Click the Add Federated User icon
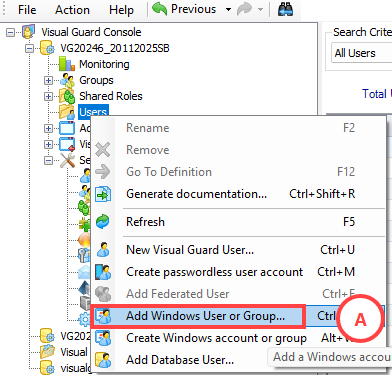The image size is (392, 375). click(x=103, y=294)
